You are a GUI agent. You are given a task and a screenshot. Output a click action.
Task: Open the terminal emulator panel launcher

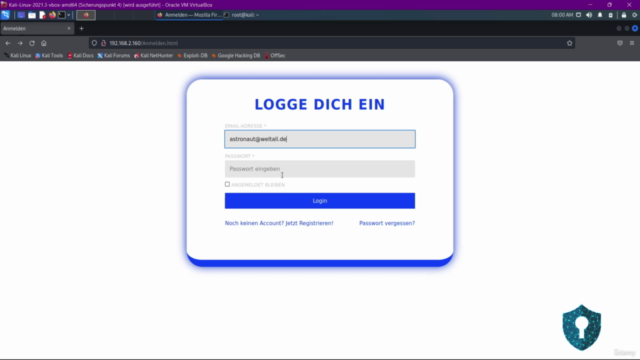[x=62, y=15]
